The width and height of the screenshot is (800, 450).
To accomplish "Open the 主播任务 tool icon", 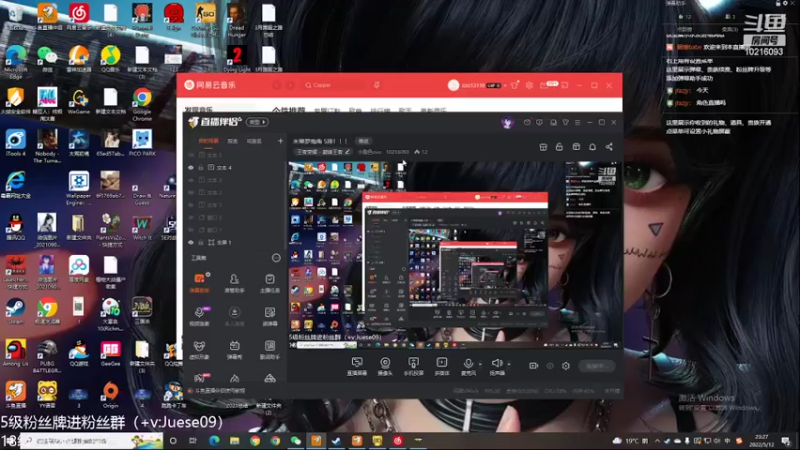I will click(269, 283).
